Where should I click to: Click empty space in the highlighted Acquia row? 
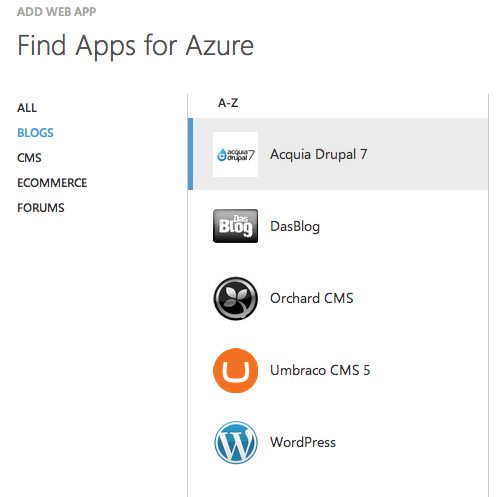(427, 154)
